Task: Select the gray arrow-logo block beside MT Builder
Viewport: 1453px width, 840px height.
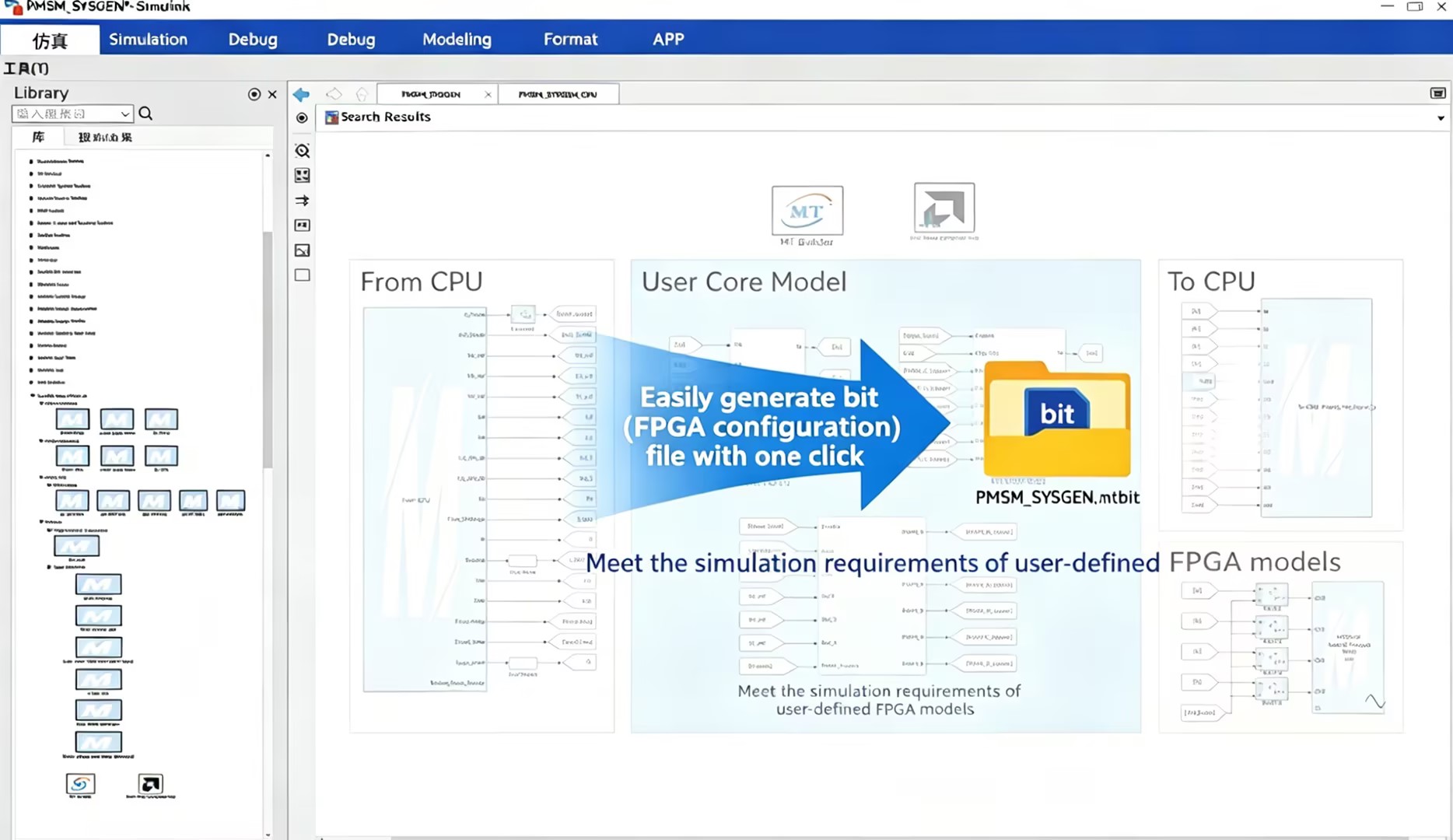Action: 944,207
